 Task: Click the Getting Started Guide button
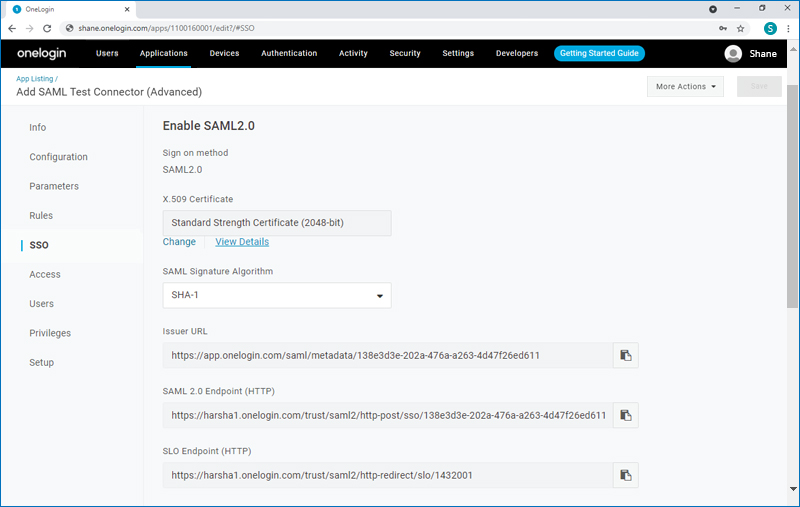click(599, 53)
